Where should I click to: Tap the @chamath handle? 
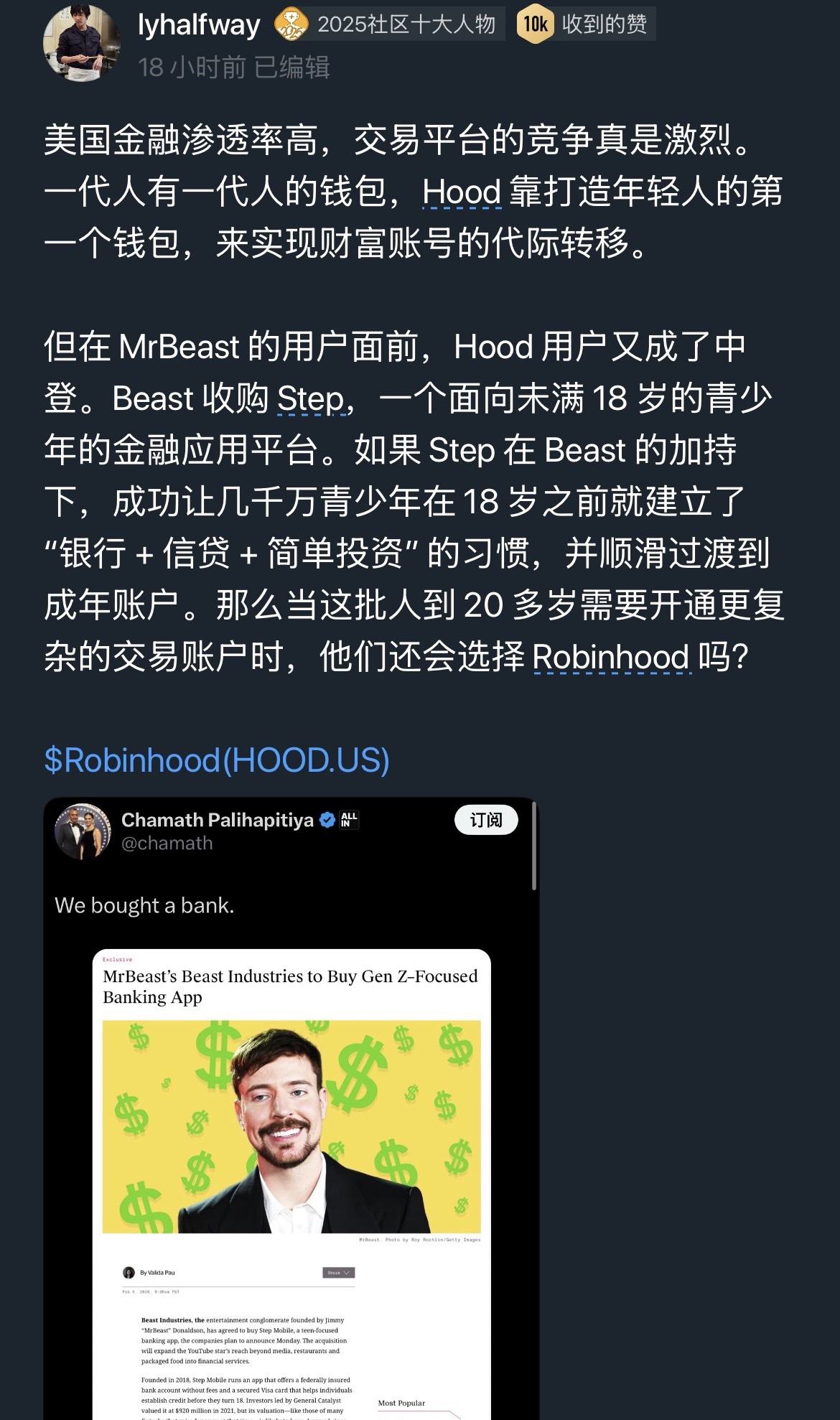(x=167, y=844)
